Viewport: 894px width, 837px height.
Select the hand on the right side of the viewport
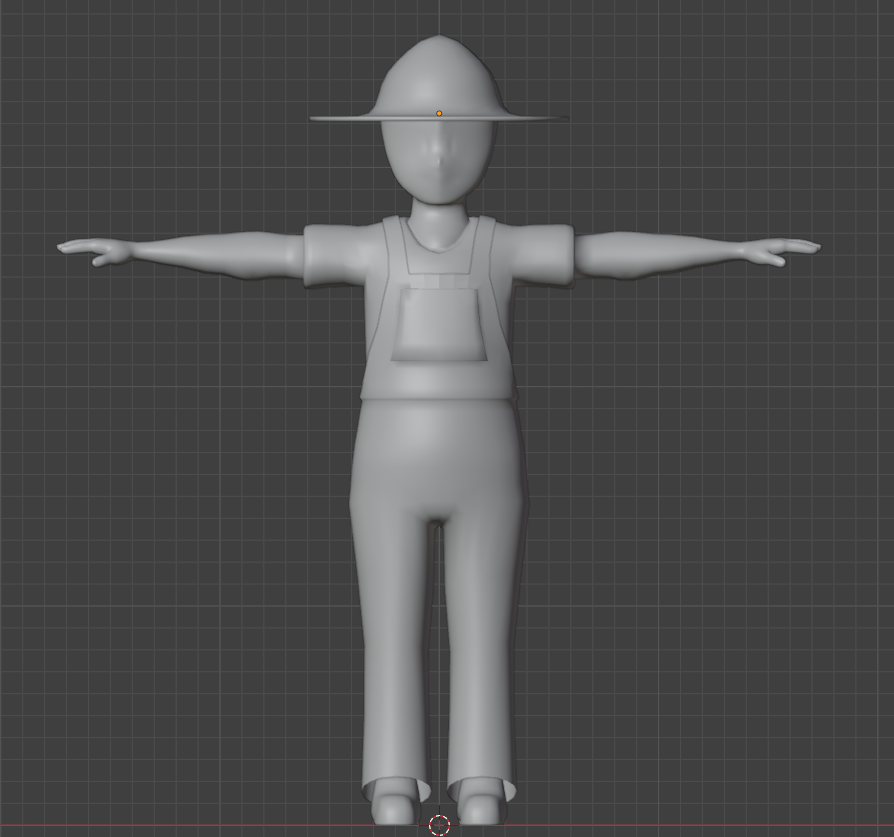coord(782,251)
